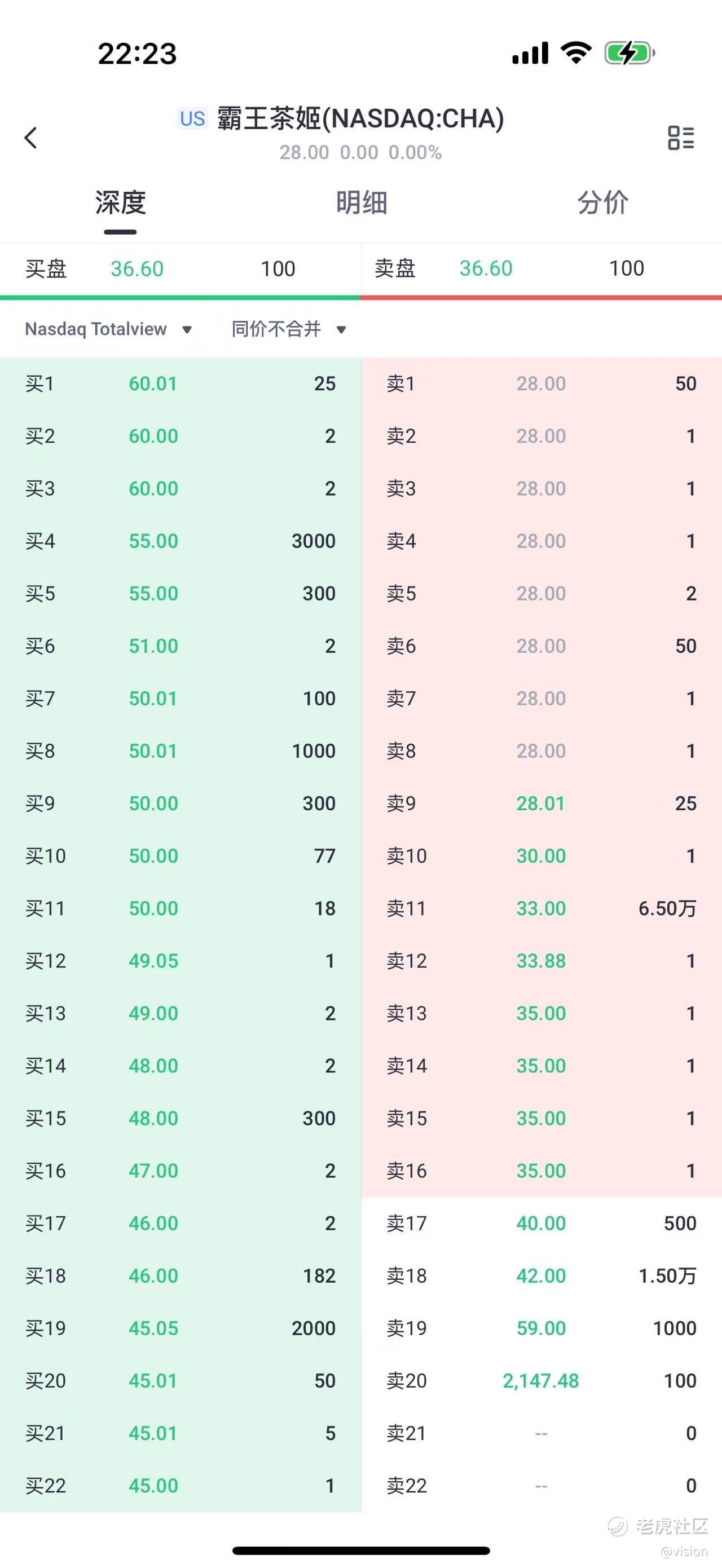Tap the US market badge
Viewport: 722px width, 1568px height.
click(x=192, y=119)
